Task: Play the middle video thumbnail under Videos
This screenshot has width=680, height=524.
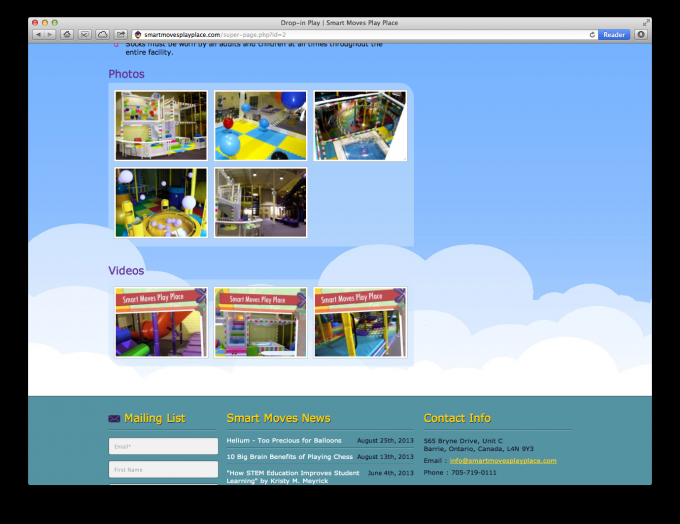Action: (260, 323)
